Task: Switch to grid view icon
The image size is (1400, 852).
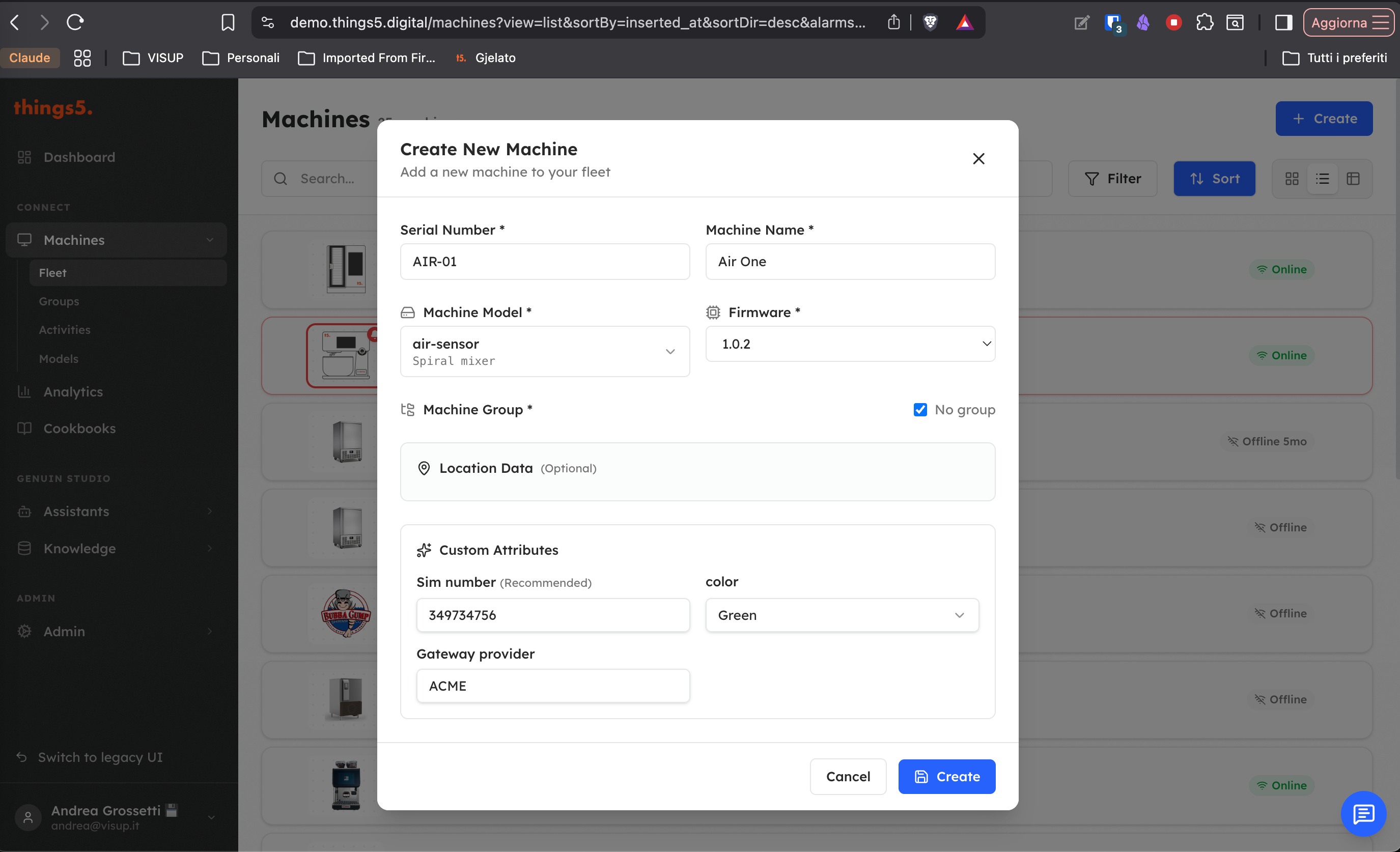Action: 1292,179
